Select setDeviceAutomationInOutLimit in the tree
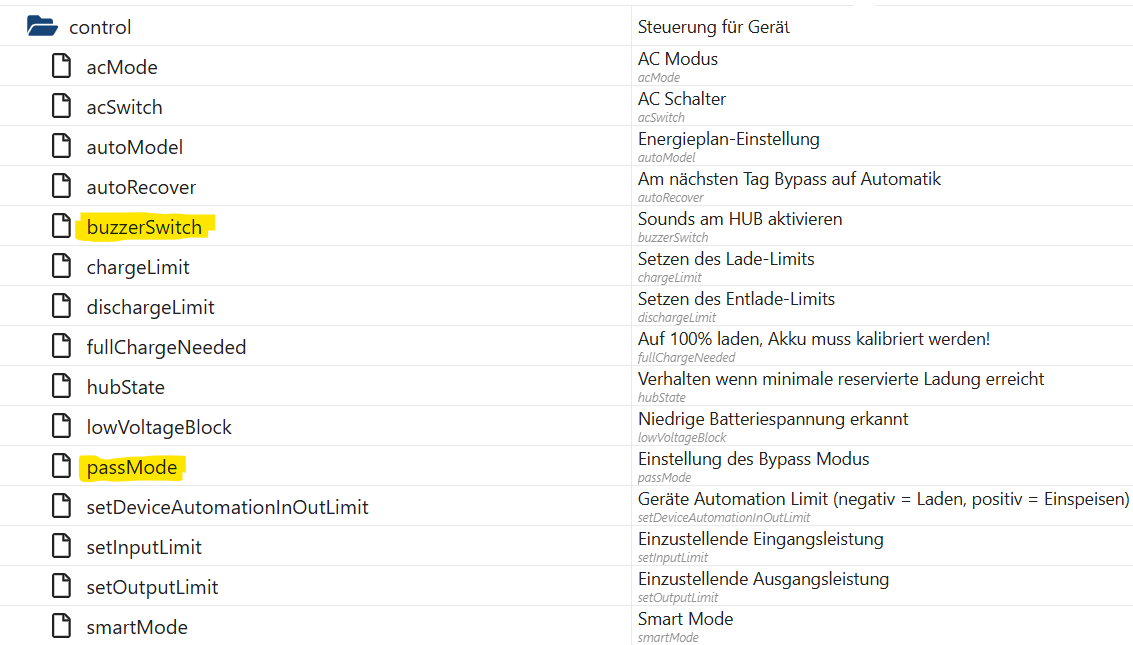The height and width of the screenshot is (645, 1133). tap(227, 507)
